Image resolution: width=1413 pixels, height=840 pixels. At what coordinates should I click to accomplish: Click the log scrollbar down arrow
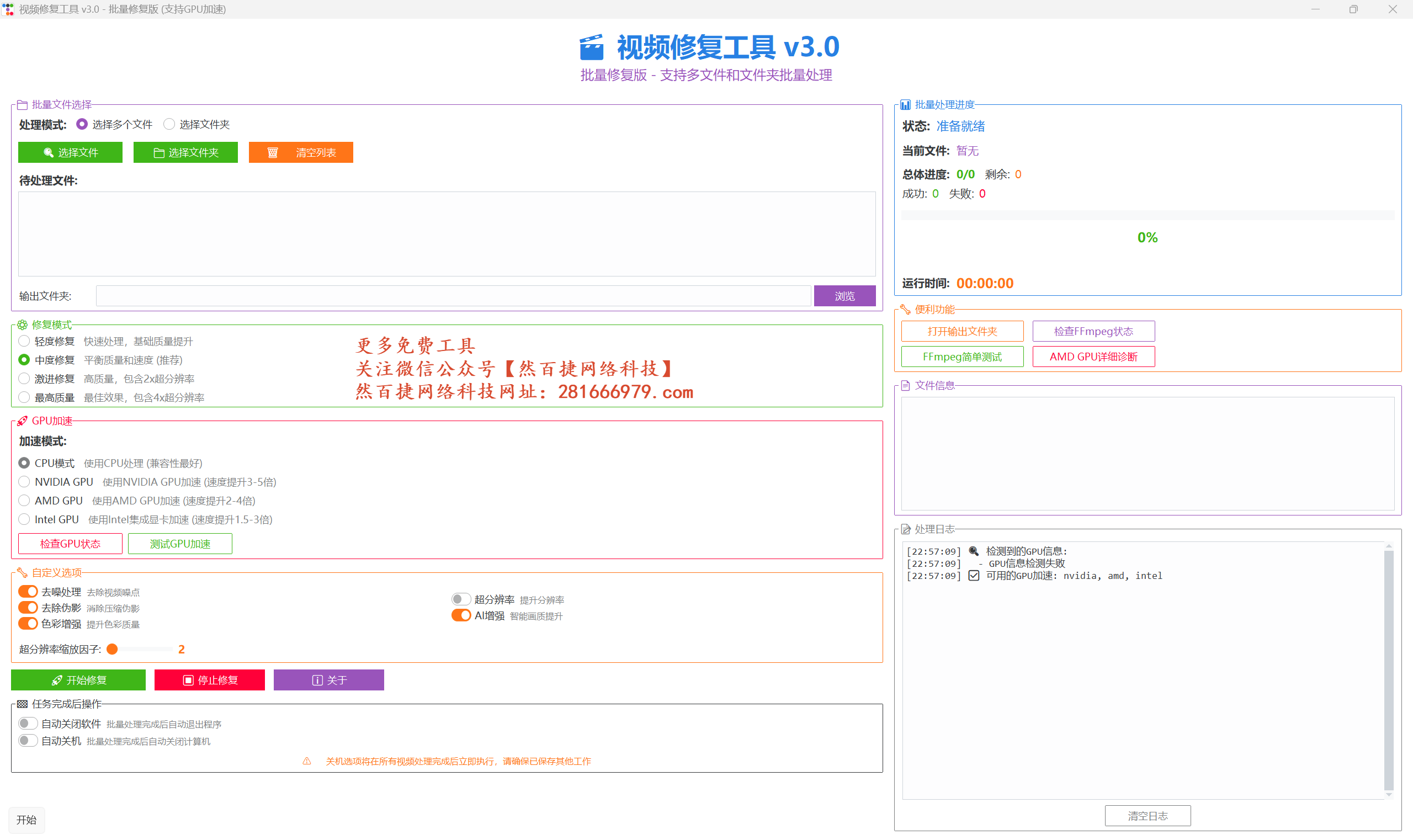[x=1388, y=795]
